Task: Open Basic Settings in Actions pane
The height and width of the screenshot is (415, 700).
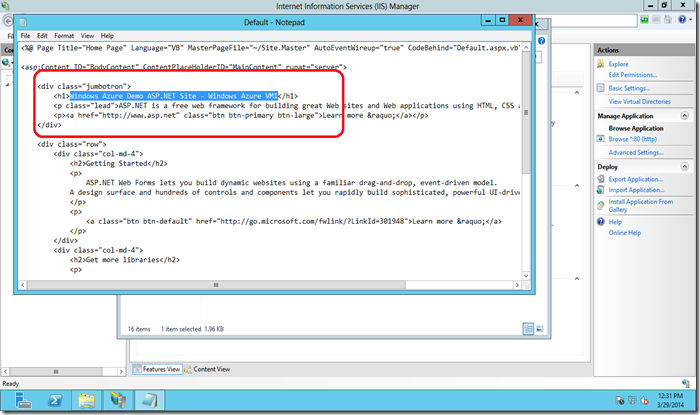Action: pyautogui.click(x=629, y=88)
